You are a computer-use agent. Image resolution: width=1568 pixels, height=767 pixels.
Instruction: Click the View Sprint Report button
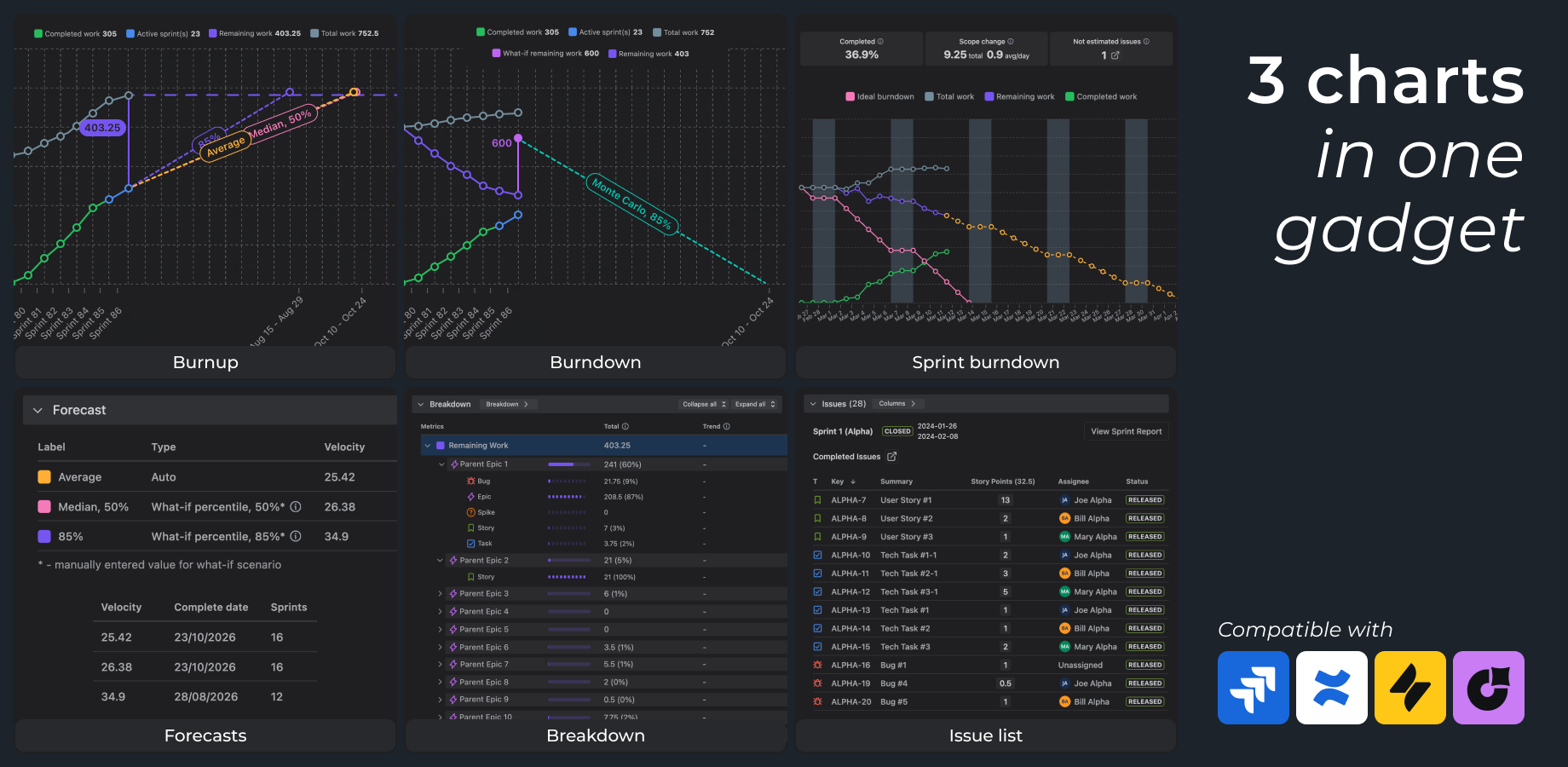click(x=1126, y=431)
